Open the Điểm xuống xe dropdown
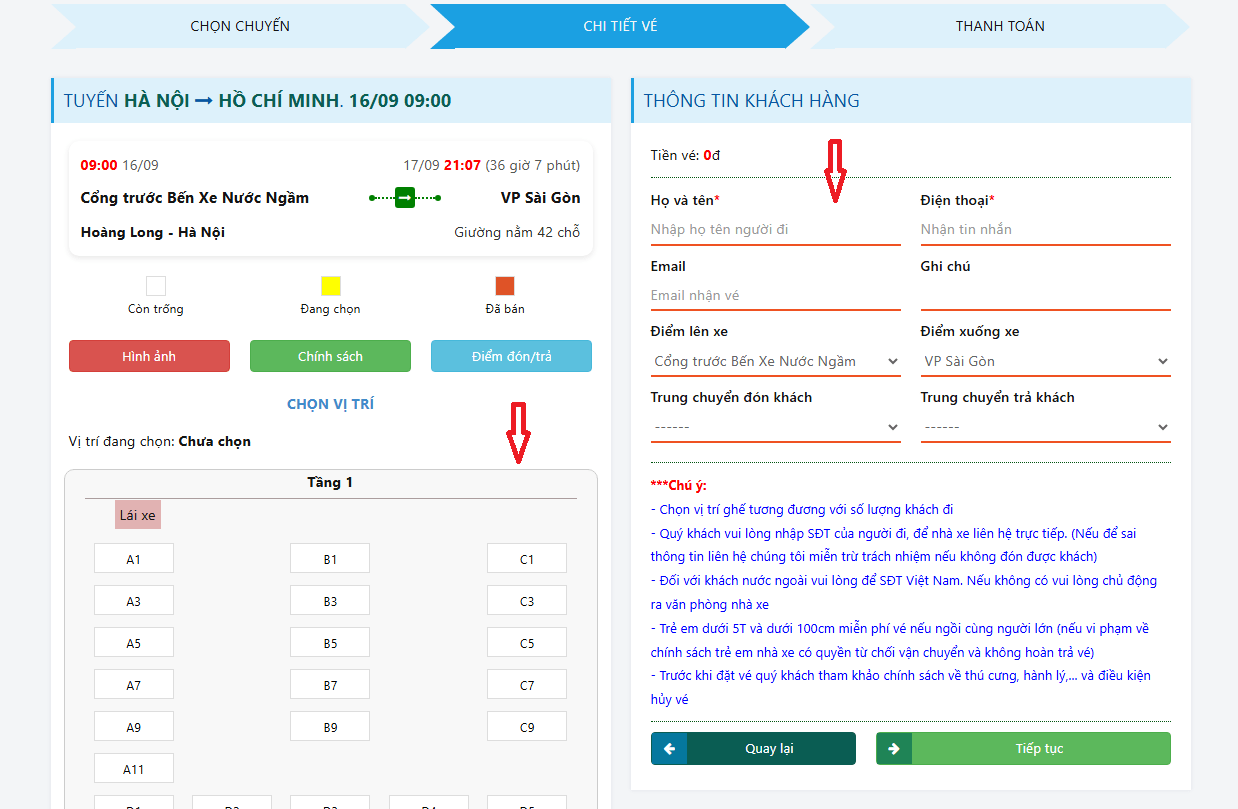The image size is (1238, 809). coord(1045,361)
